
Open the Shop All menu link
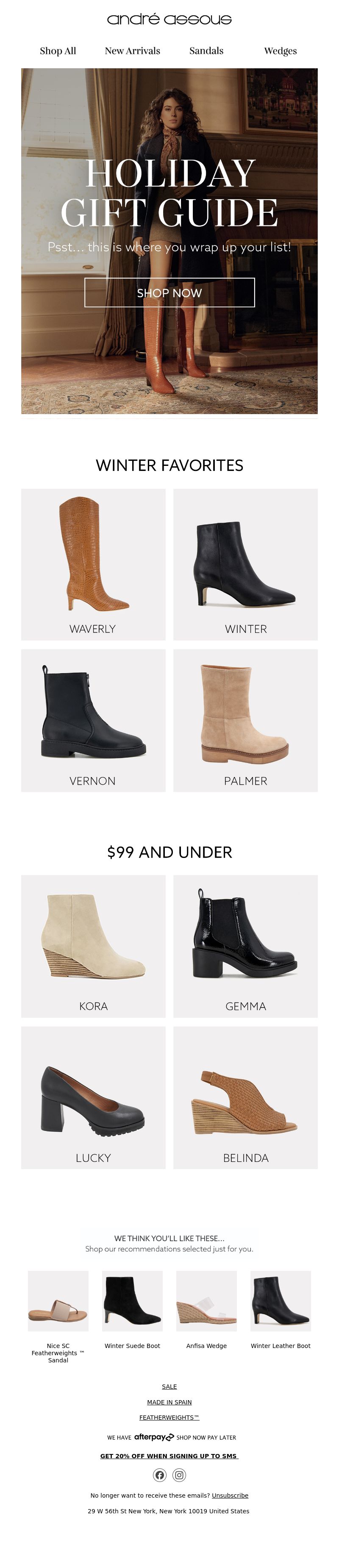(58, 51)
